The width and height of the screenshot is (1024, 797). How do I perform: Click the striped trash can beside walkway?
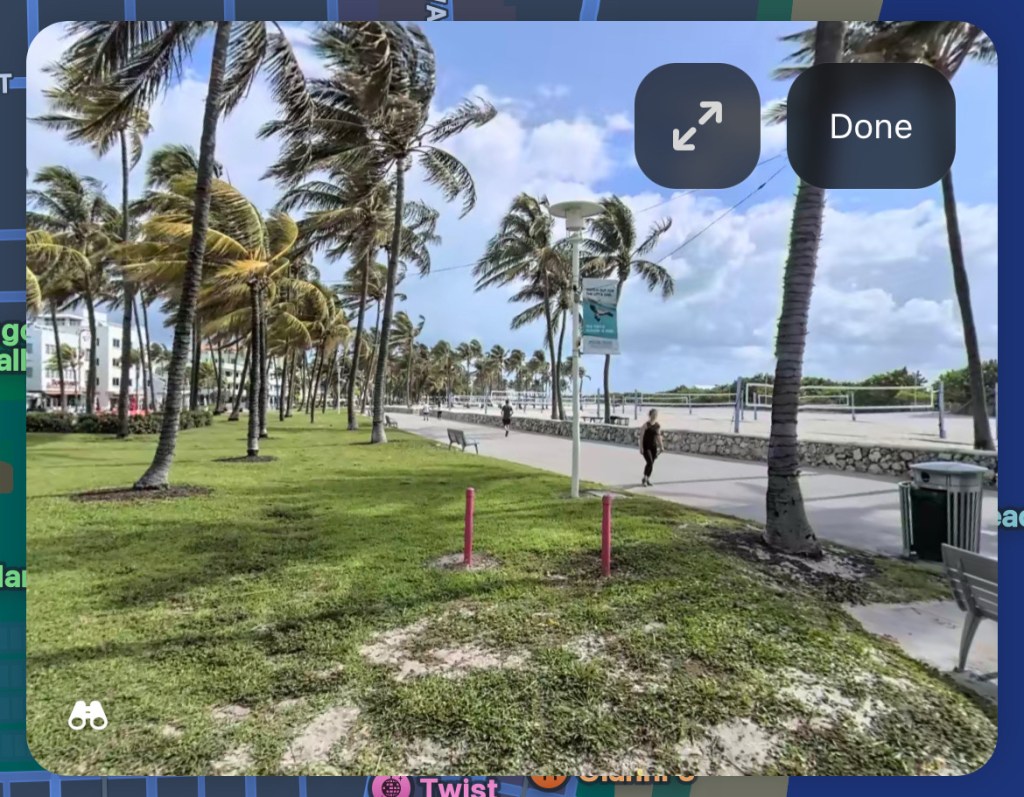[943, 510]
